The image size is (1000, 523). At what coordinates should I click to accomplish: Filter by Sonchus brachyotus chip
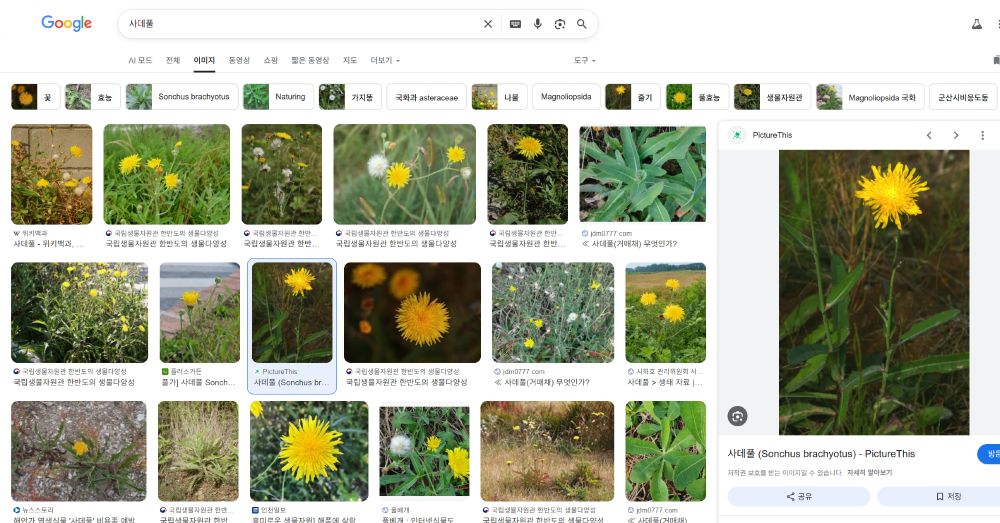[182, 97]
